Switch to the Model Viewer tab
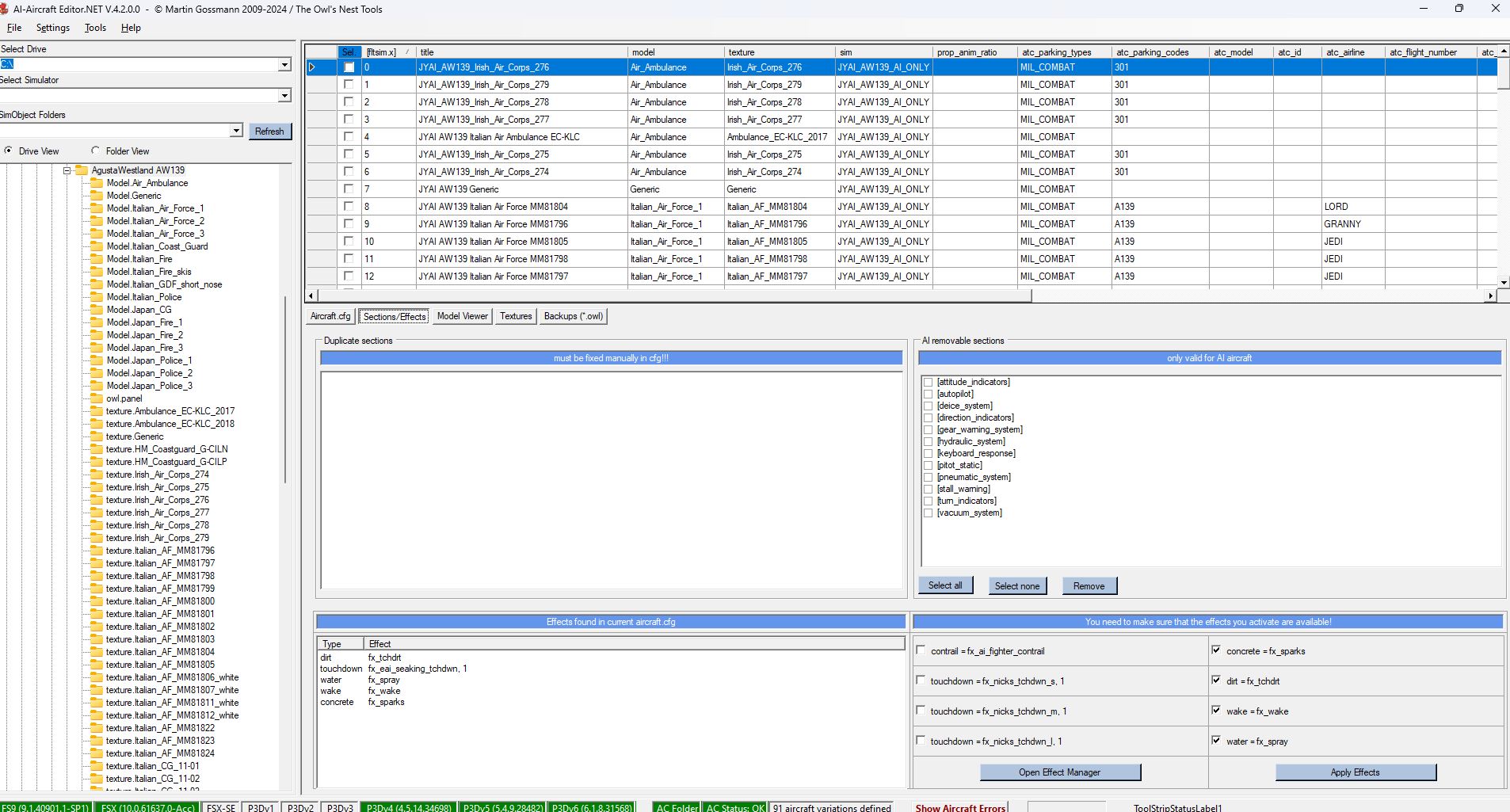 tap(463, 316)
